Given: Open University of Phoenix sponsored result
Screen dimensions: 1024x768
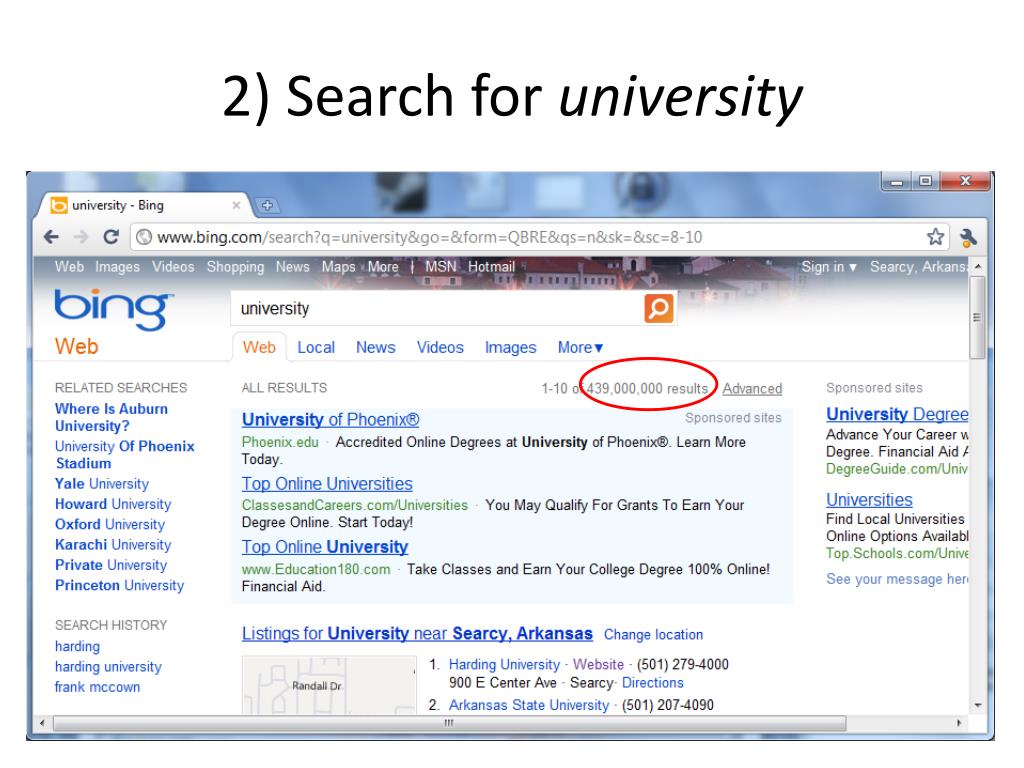Looking at the screenshot, I should (330, 419).
